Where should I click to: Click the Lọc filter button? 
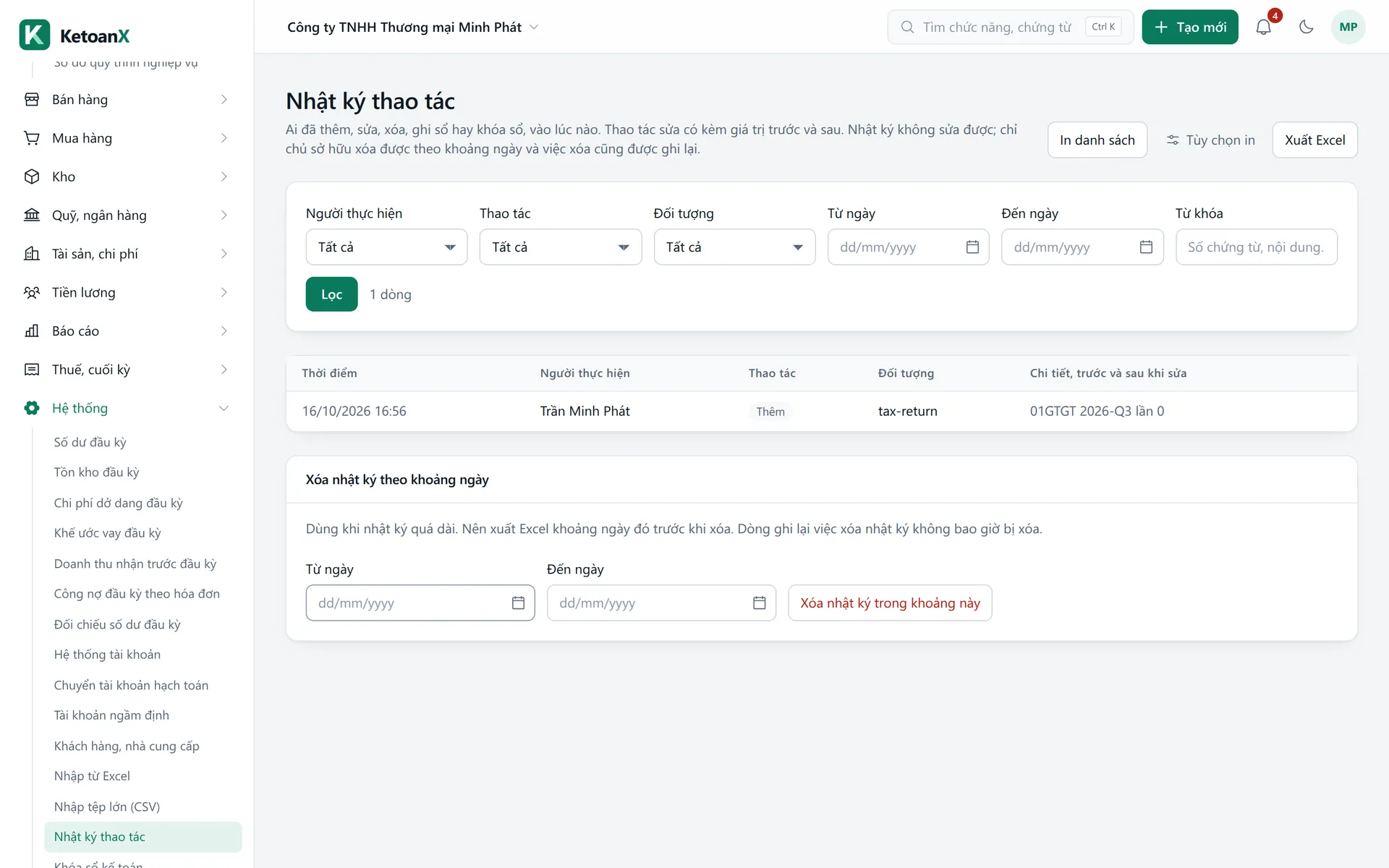pyautogui.click(x=331, y=294)
